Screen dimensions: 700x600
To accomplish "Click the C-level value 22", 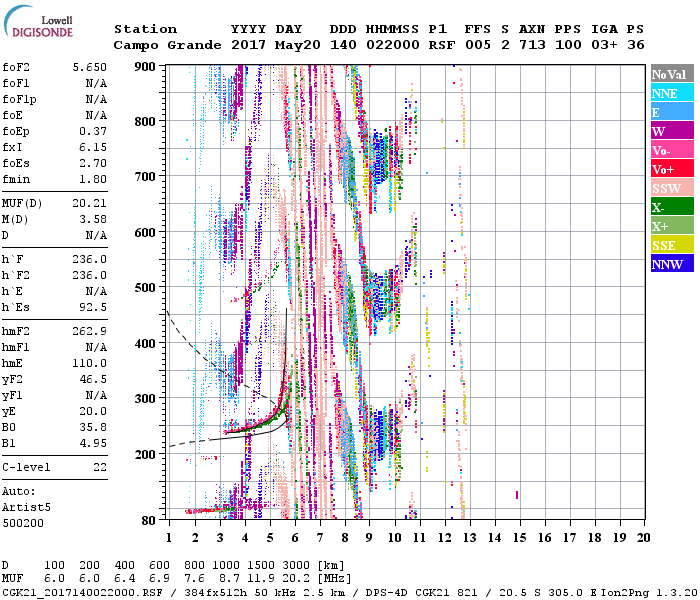I will click(100, 467).
